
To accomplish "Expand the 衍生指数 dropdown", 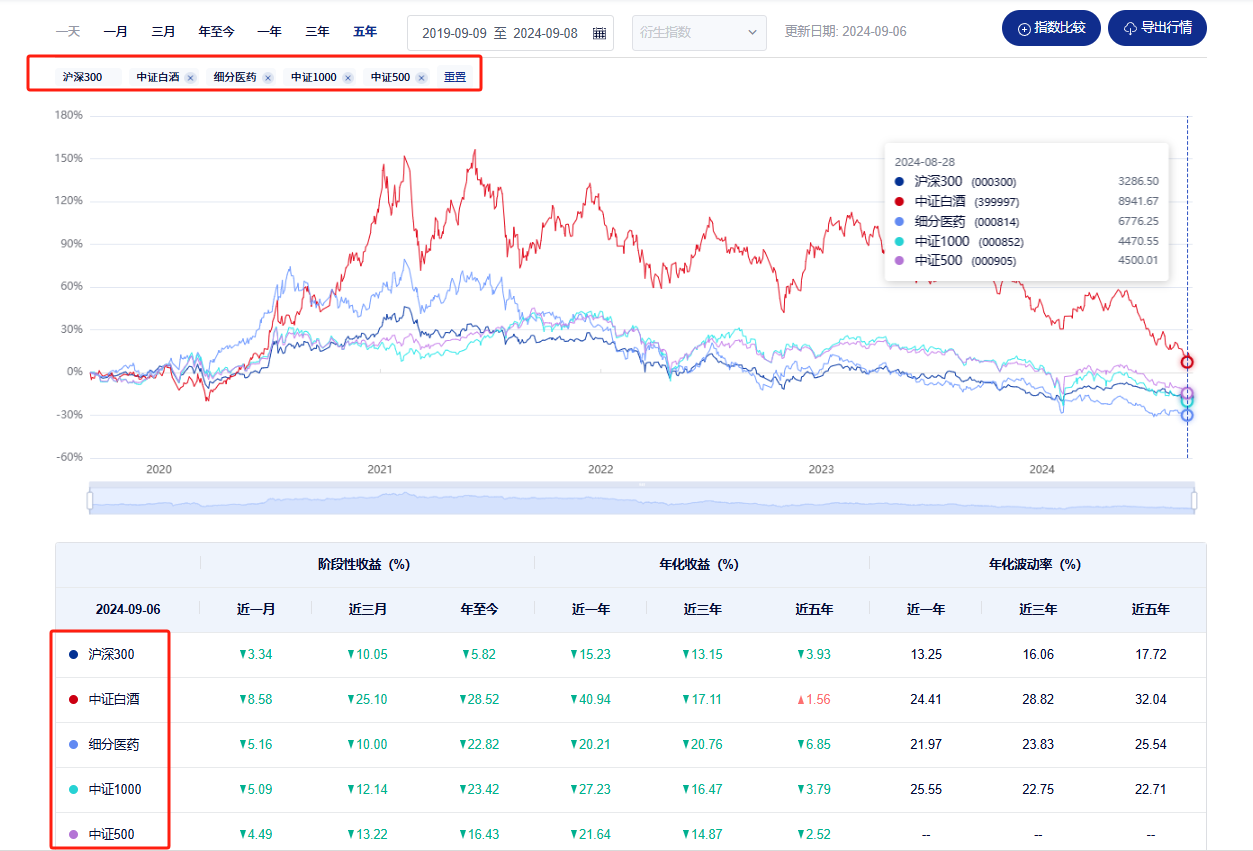I will click(698, 33).
